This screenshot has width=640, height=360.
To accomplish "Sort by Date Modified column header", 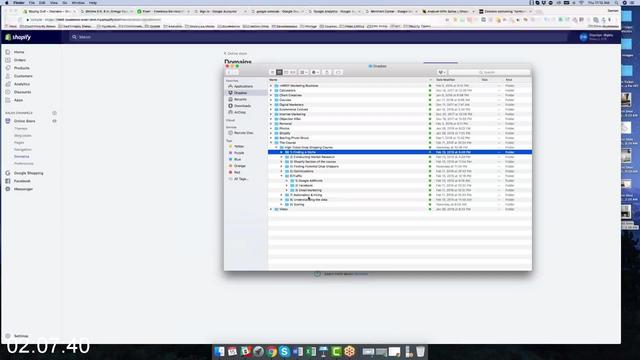I will click(x=446, y=80).
